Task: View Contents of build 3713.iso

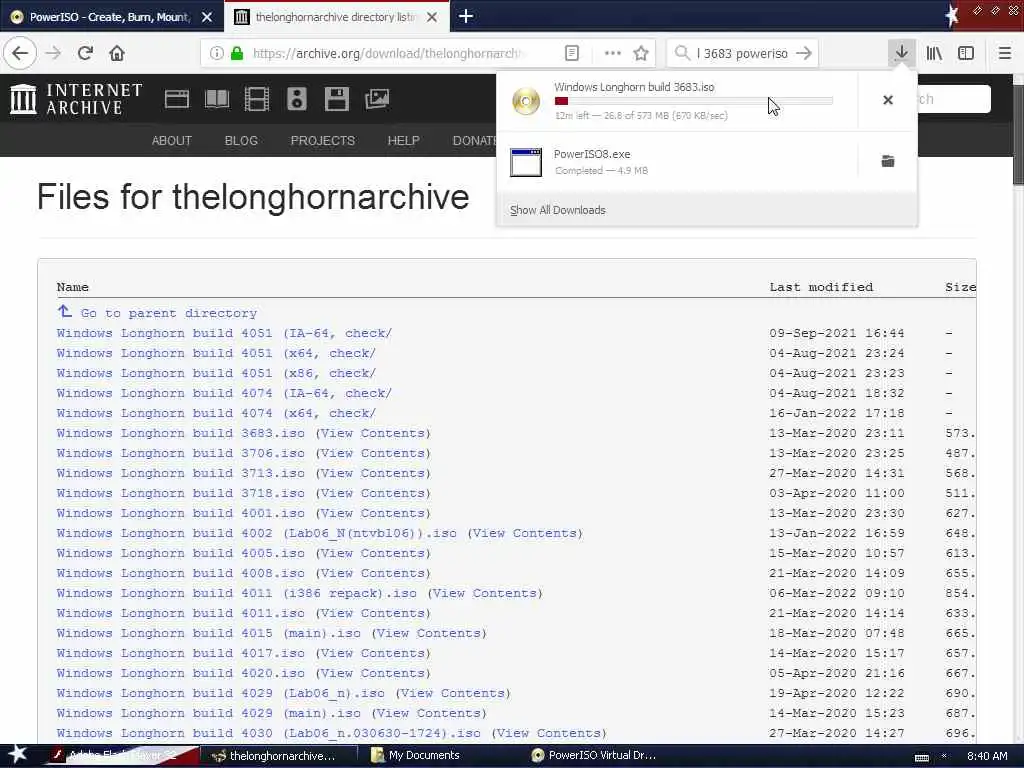Action: pos(373,473)
